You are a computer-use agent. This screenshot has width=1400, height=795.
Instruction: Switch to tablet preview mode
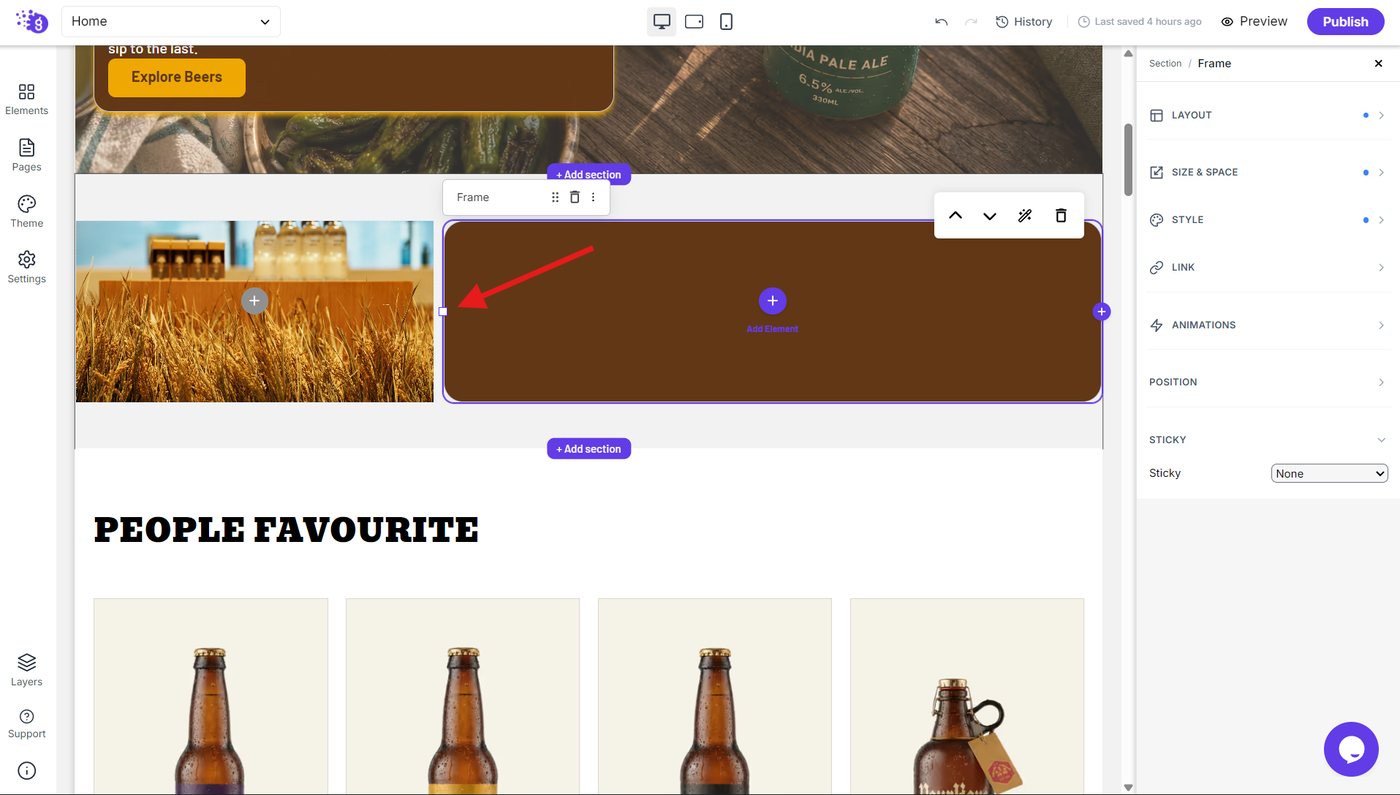point(694,21)
